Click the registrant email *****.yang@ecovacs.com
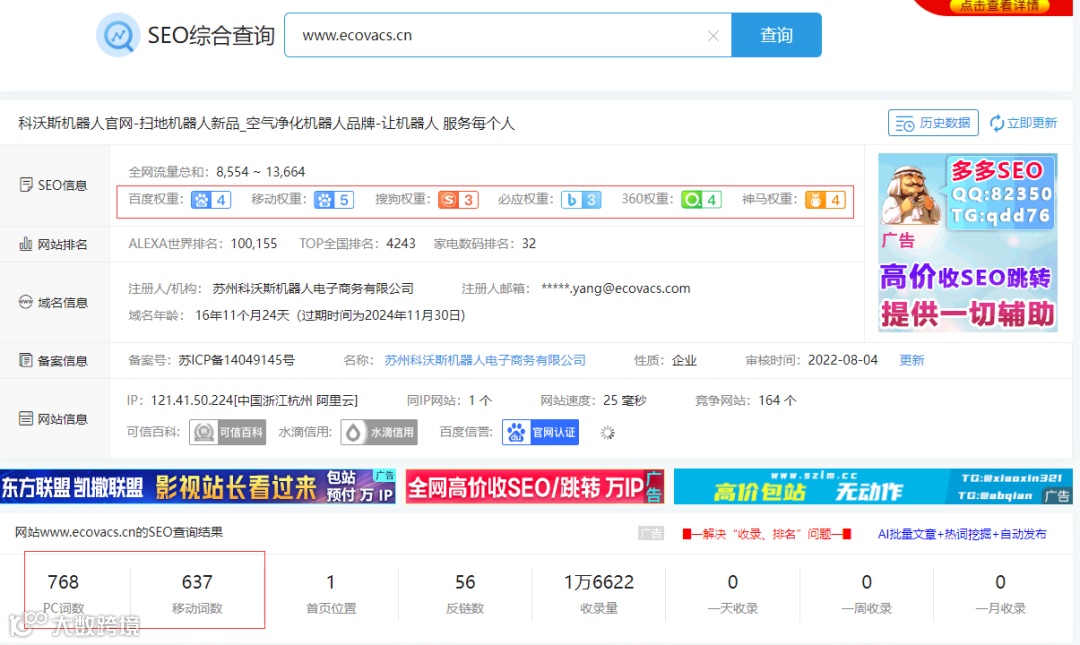1080x645 pixels. tap(616, 289)
